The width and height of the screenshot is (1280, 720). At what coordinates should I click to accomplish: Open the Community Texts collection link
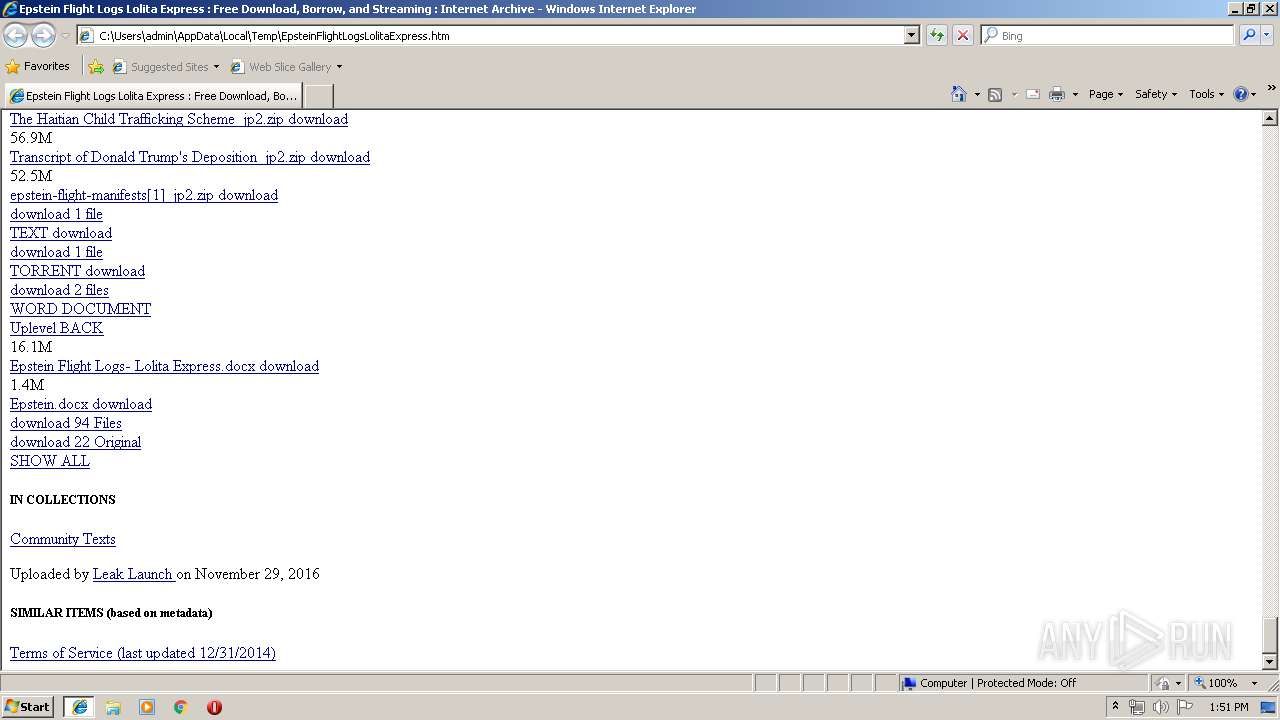(63, 539)
